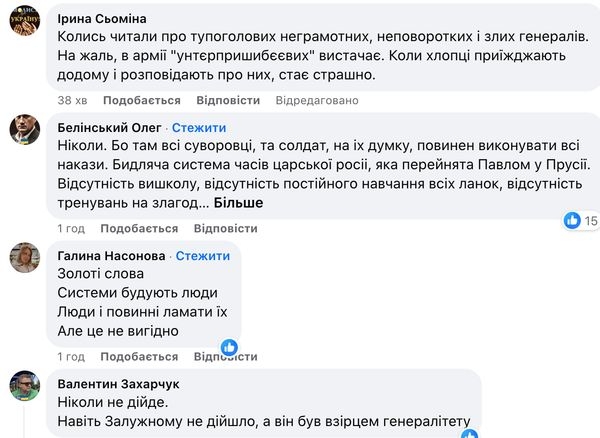Viewport: 600px width, 438px height.
Task: Show edit history via Відредаговано
Action: pos(317,101)
